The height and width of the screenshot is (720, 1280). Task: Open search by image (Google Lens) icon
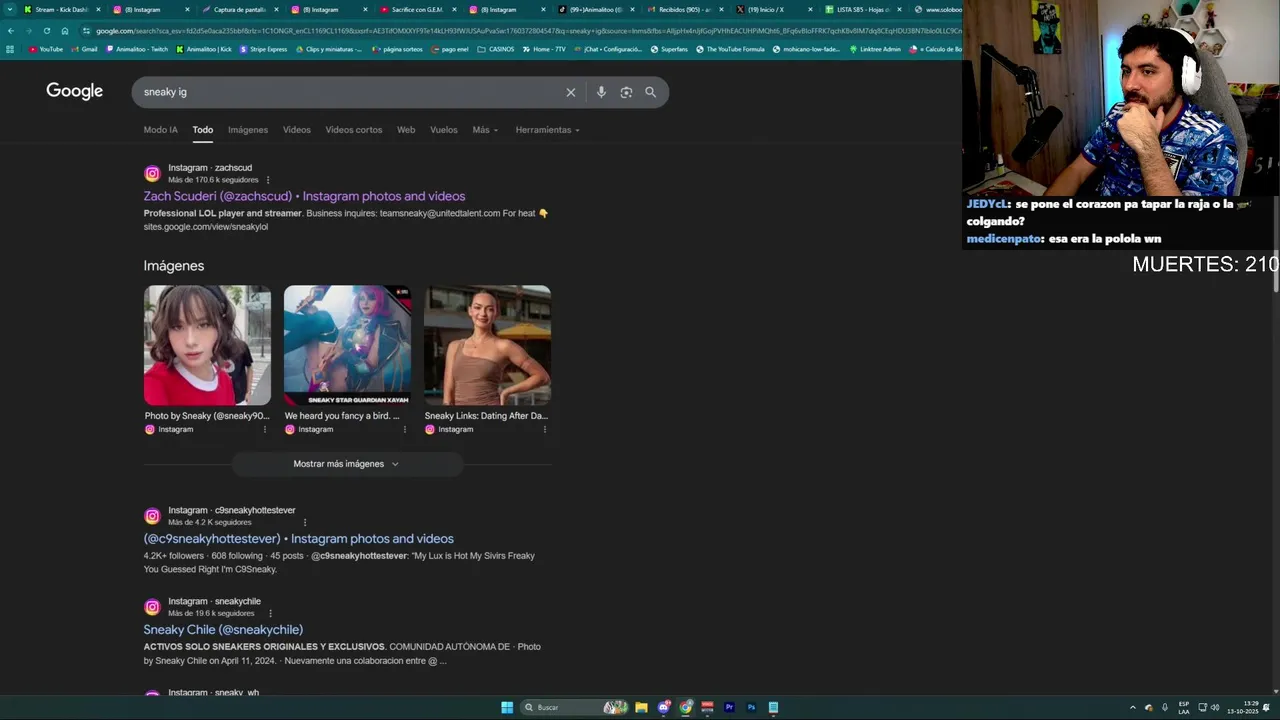pyautogui.click(x=626, y=92)
